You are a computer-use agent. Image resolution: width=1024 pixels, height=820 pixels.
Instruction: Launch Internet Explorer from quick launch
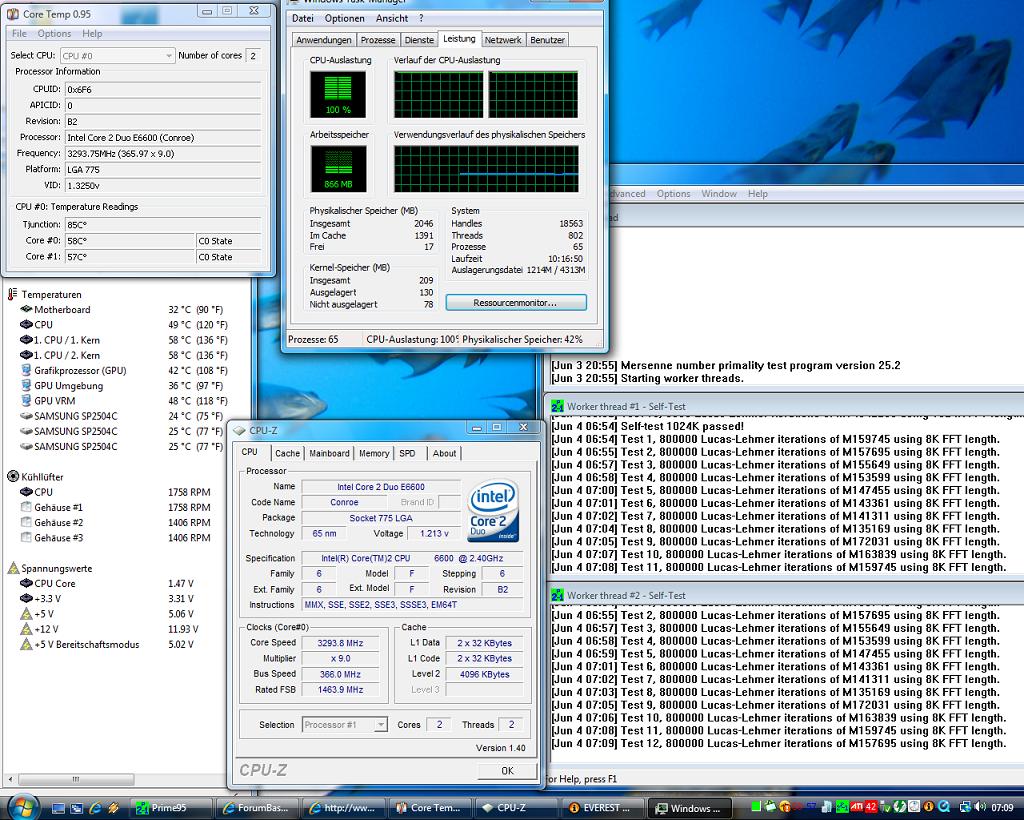(x=95, y=808)
